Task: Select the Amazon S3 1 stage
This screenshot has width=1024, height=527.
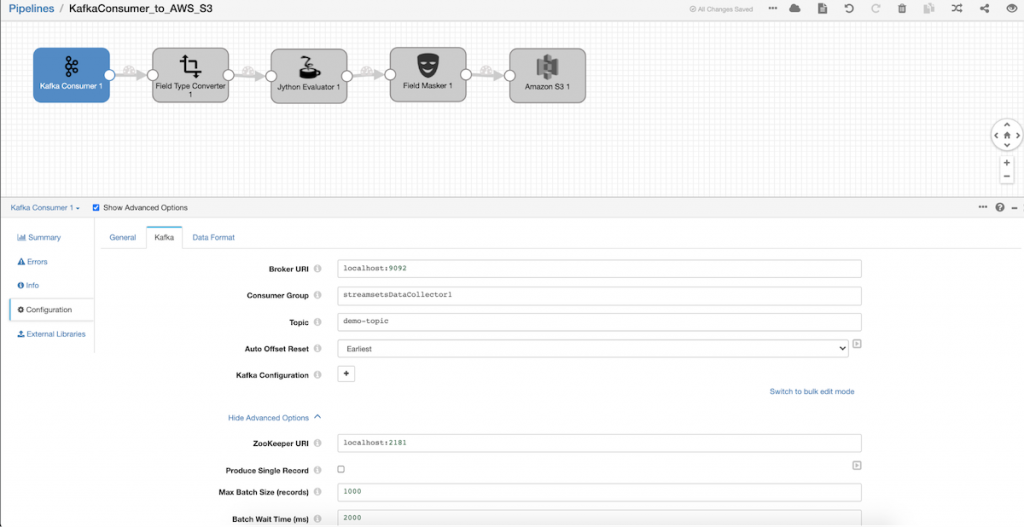Action: [x=547, y=76]
